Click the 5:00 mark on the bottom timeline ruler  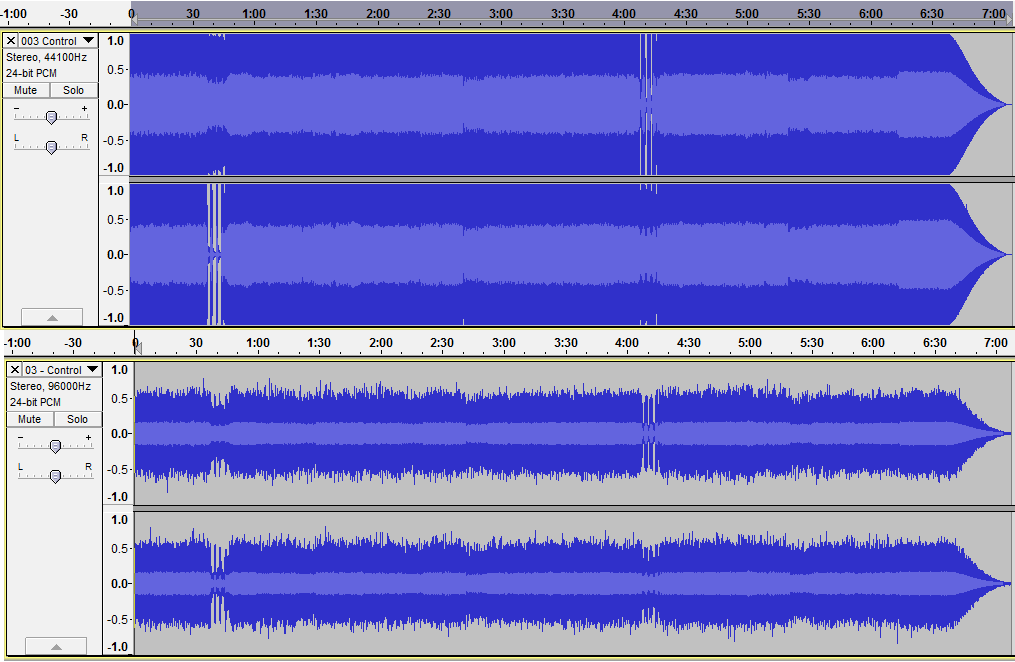(750, 343)
